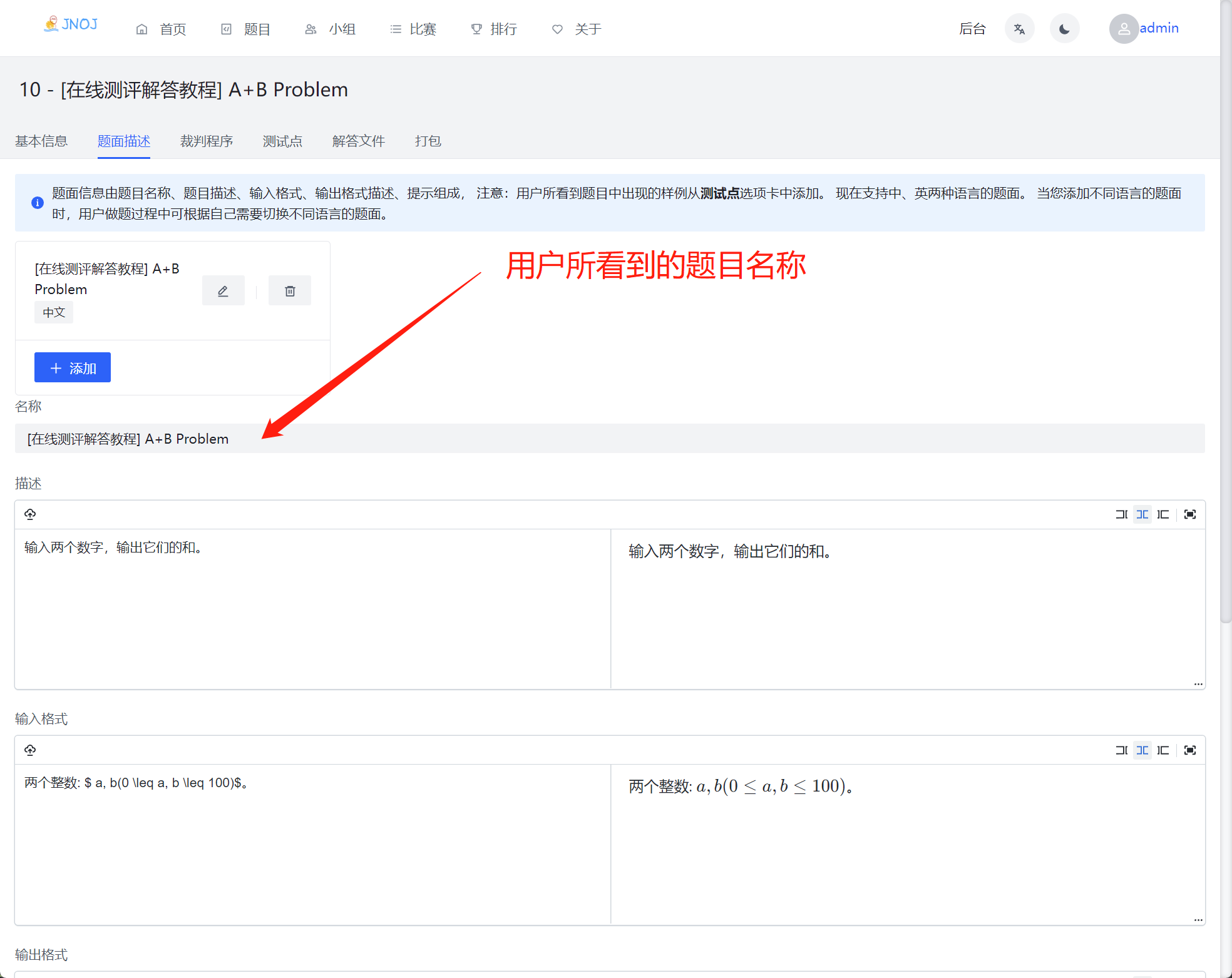The width and height of the screenshot is (1232, 978).
Task: Switch to the 测试点 tab
Action: [x=282, y=141]
